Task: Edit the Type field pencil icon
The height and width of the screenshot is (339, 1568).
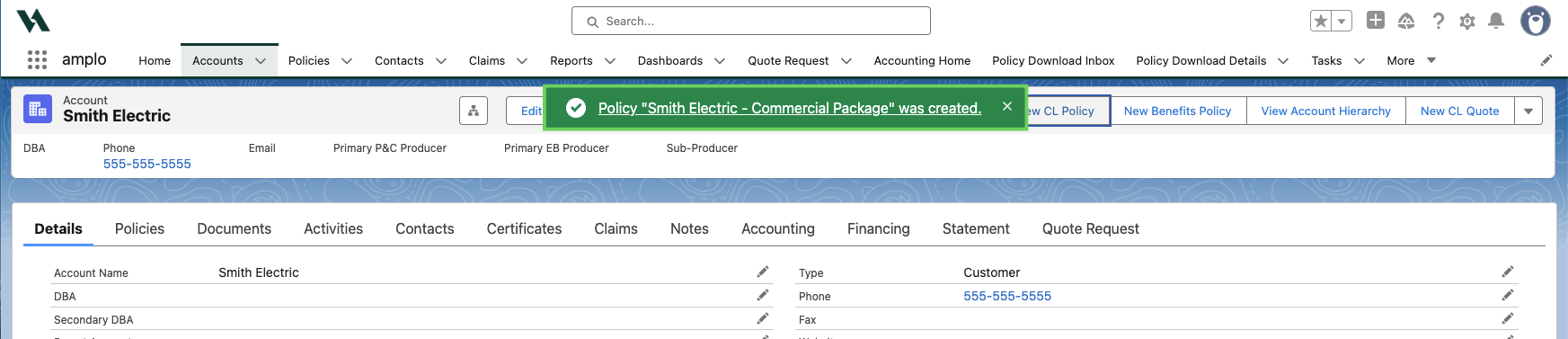Action: coord(1508,272)
